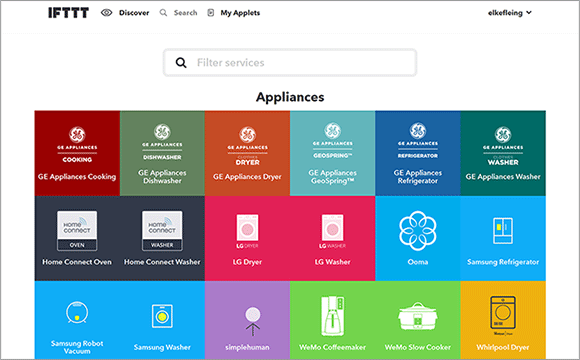Click the IFTTT logo

point(68,13)
